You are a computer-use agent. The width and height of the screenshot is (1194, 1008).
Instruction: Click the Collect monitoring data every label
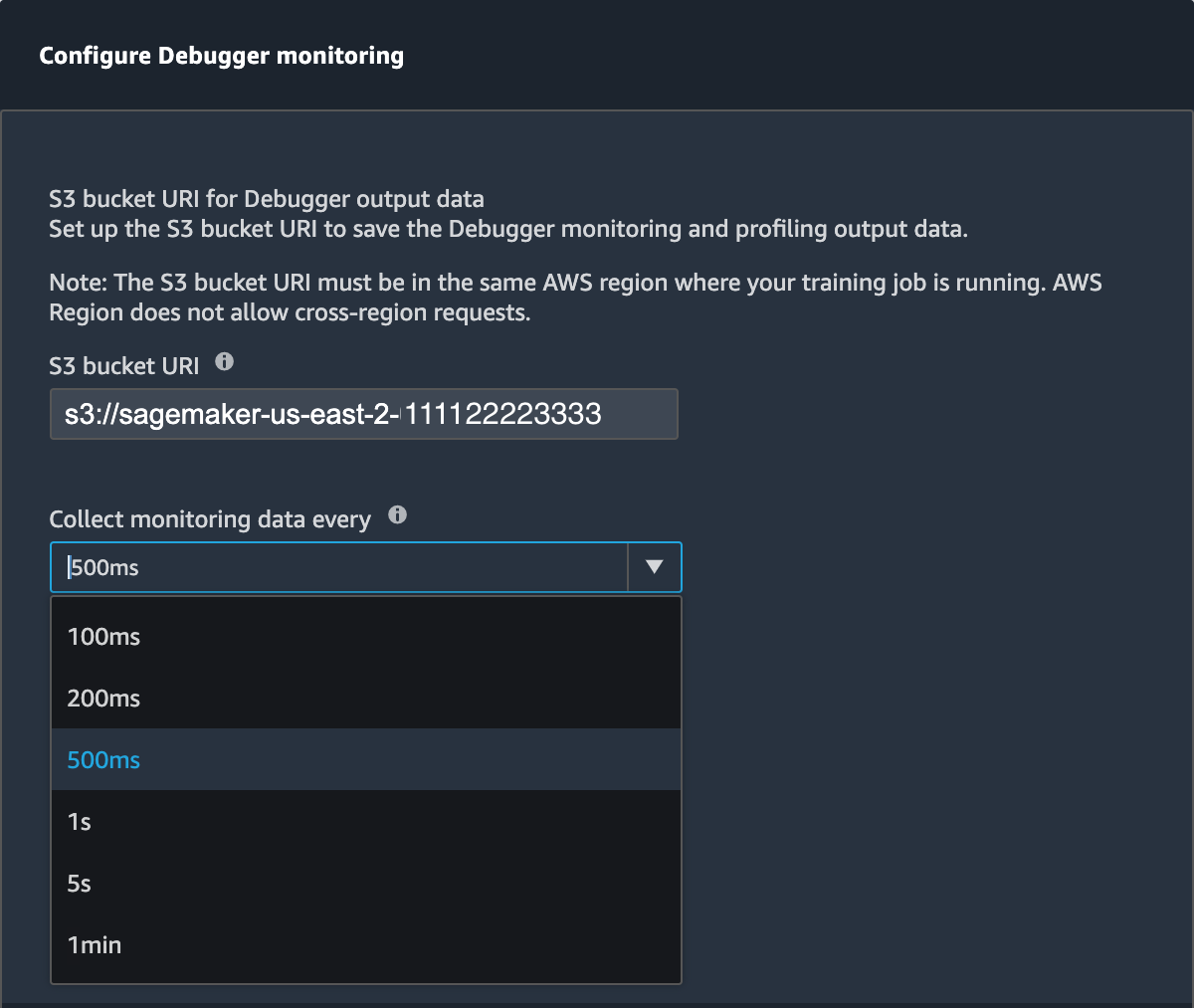coord(209,518)
